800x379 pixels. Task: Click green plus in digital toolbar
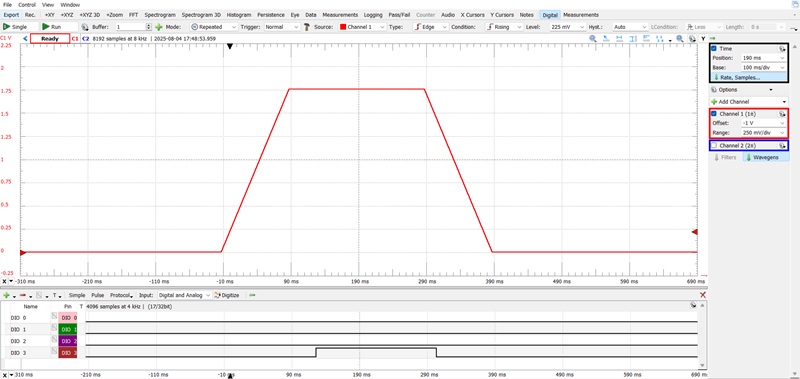(x=6, y=295)
